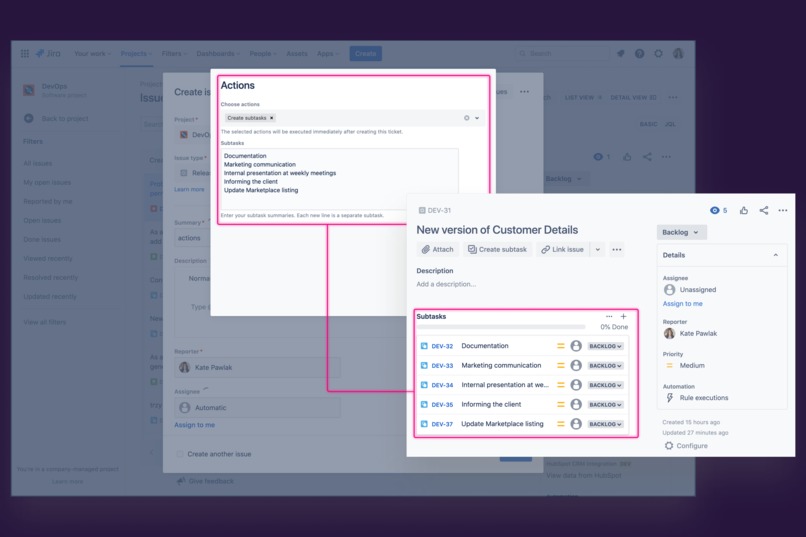Open subtask DEV-34 link

click(x=442, y=385)
